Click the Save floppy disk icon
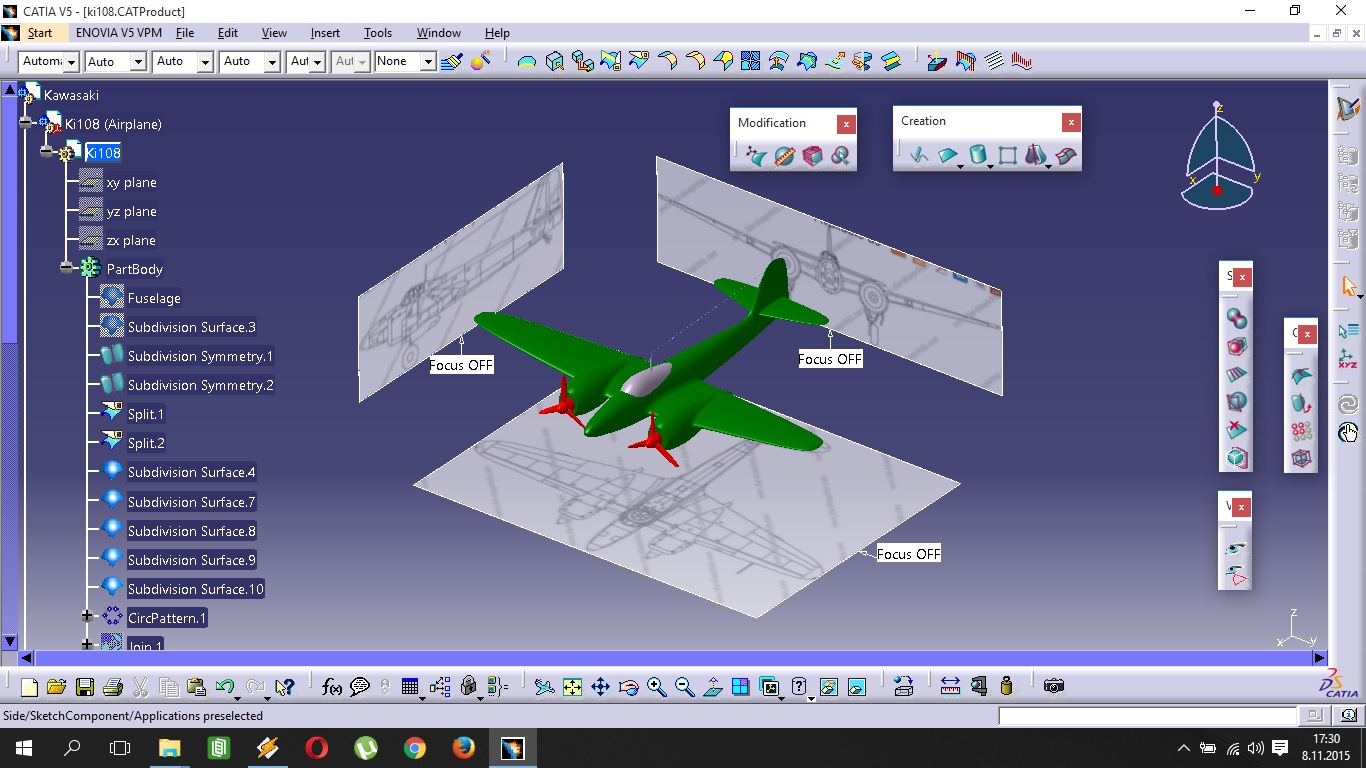The width and height of the screenshot is (1366, 768). pyautogui.click(x=85, y=687)
